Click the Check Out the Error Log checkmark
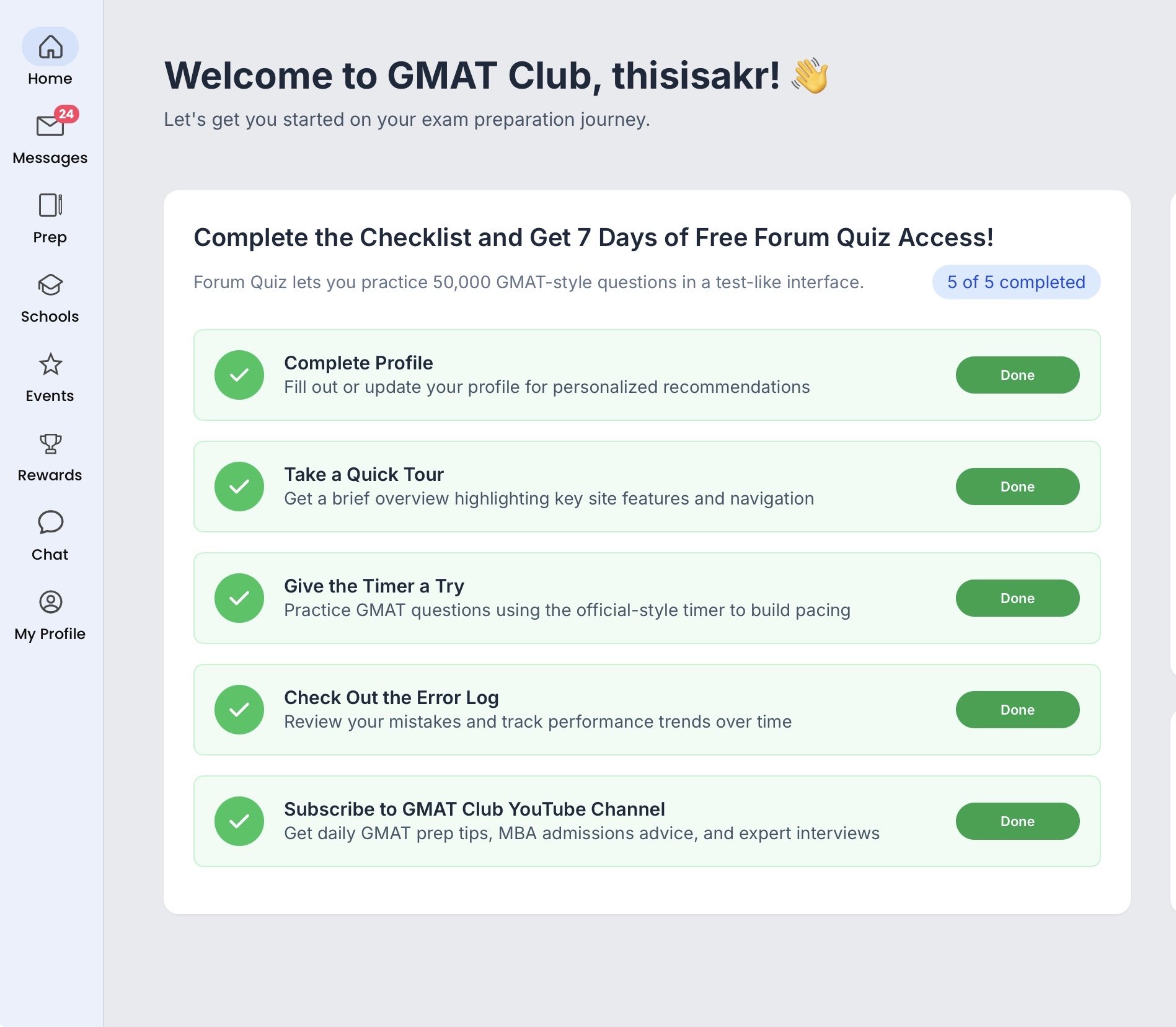This screenshot has height=1027, width=1176. click(239, 710)
